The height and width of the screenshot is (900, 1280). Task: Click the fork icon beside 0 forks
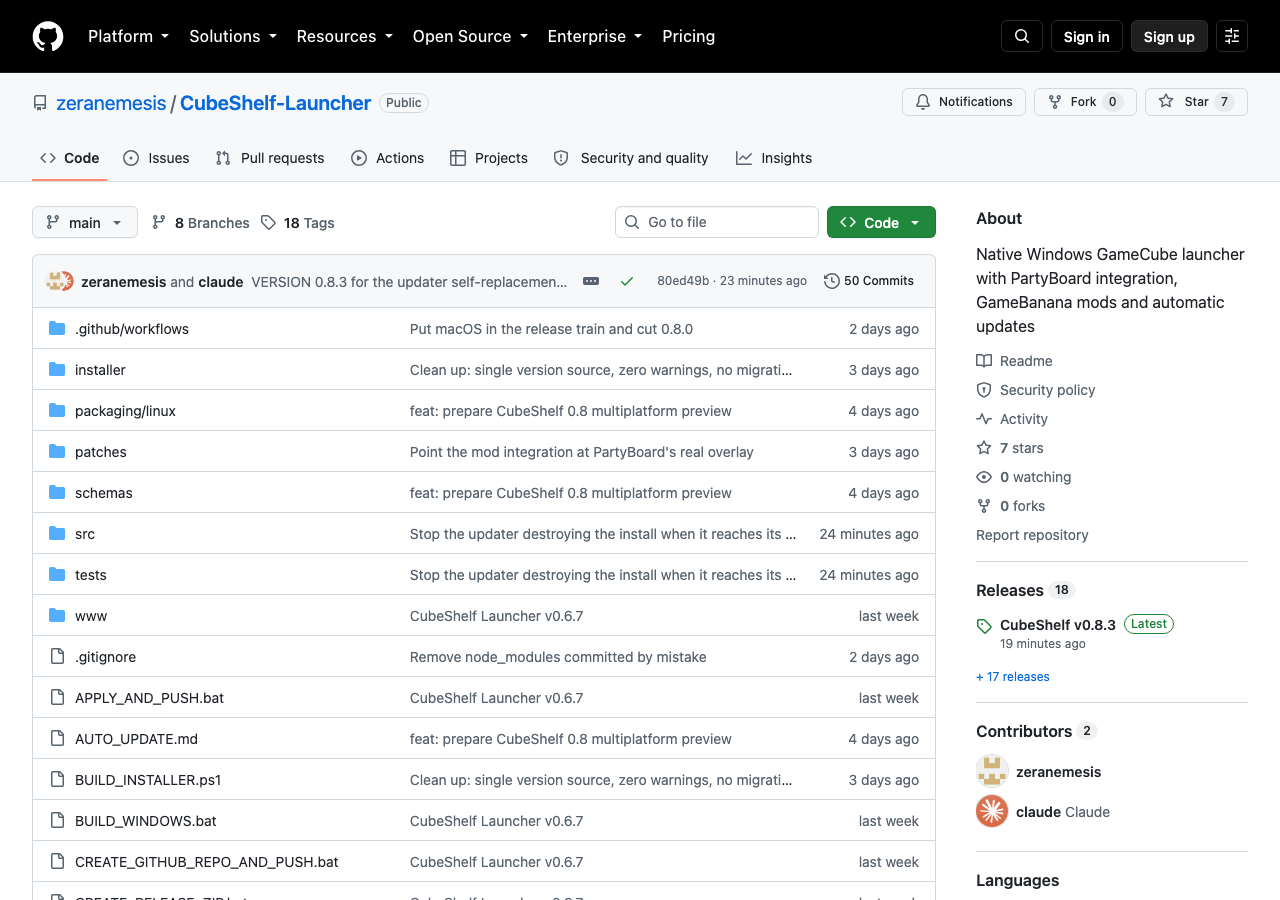click(984, 506)
